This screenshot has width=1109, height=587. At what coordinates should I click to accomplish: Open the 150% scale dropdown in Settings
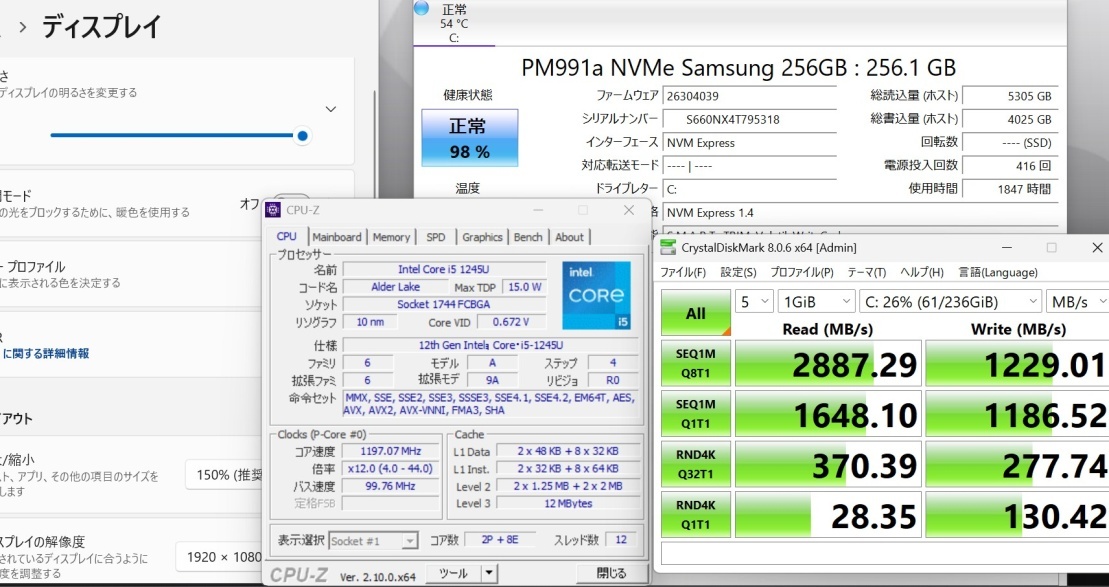[224, 475]
